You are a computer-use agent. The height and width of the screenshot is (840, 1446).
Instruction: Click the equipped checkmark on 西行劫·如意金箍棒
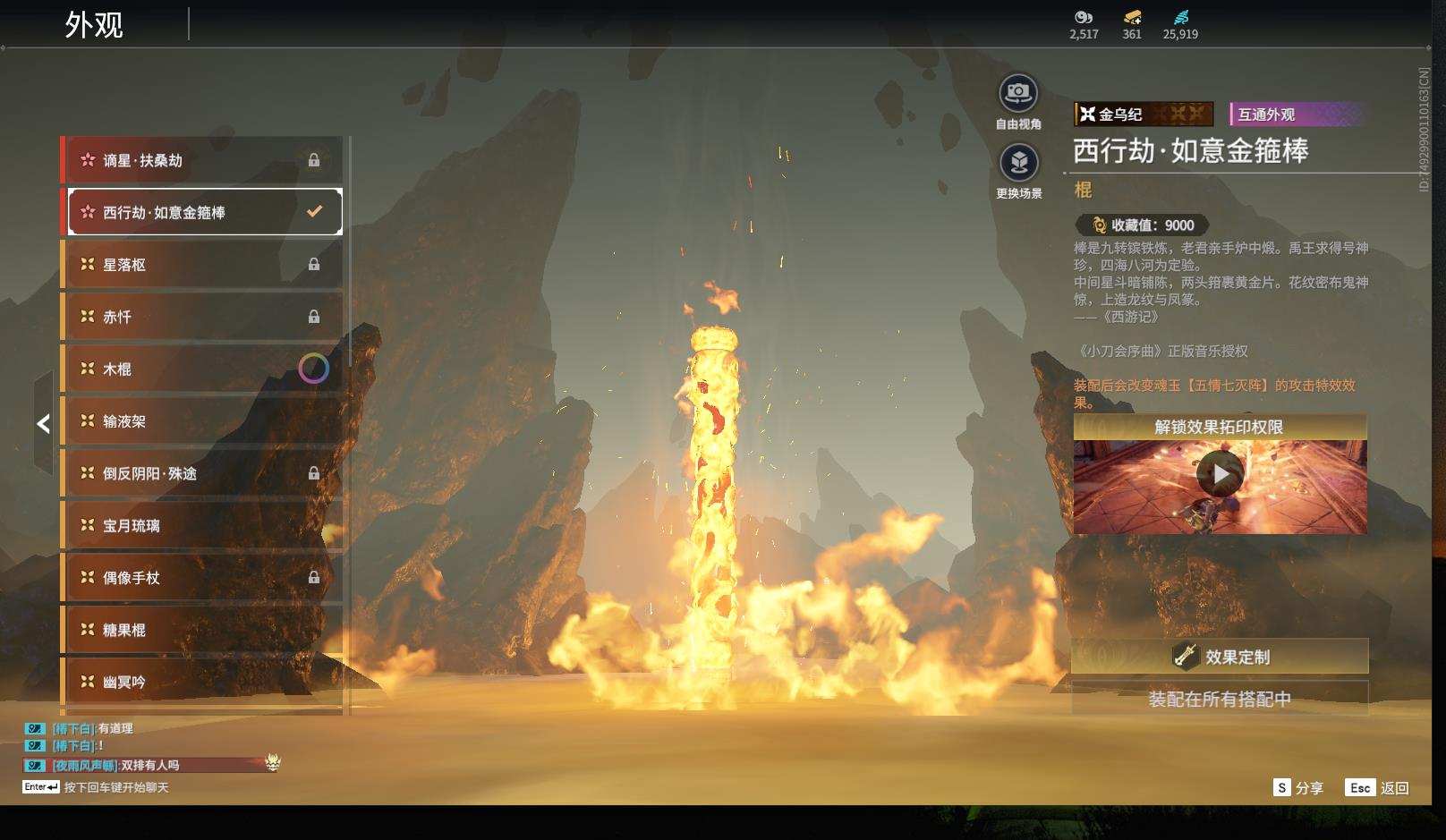[314, 212]
